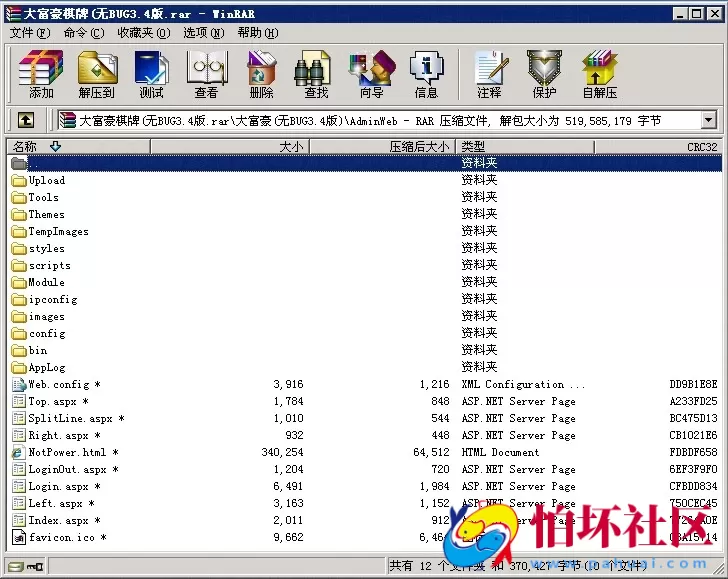The image size is (728, 579).
Task: Open the 选项(N) menu
Action: tap(203, 33)
